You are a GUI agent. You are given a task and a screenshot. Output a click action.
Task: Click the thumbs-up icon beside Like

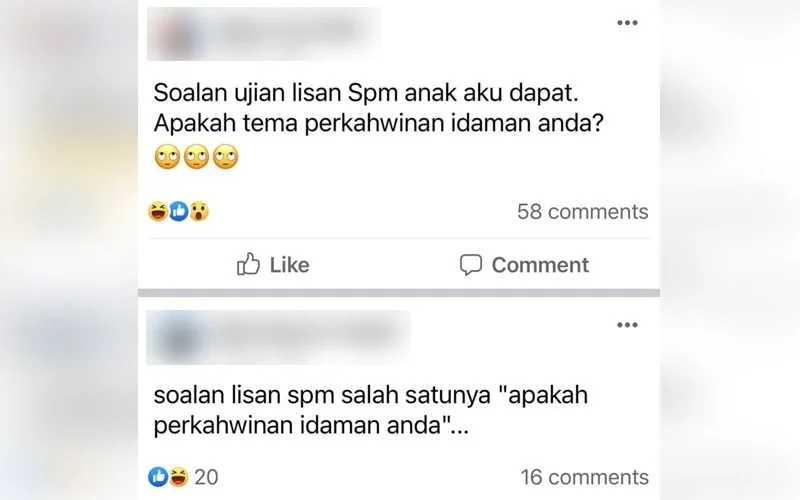coord(248,264)
